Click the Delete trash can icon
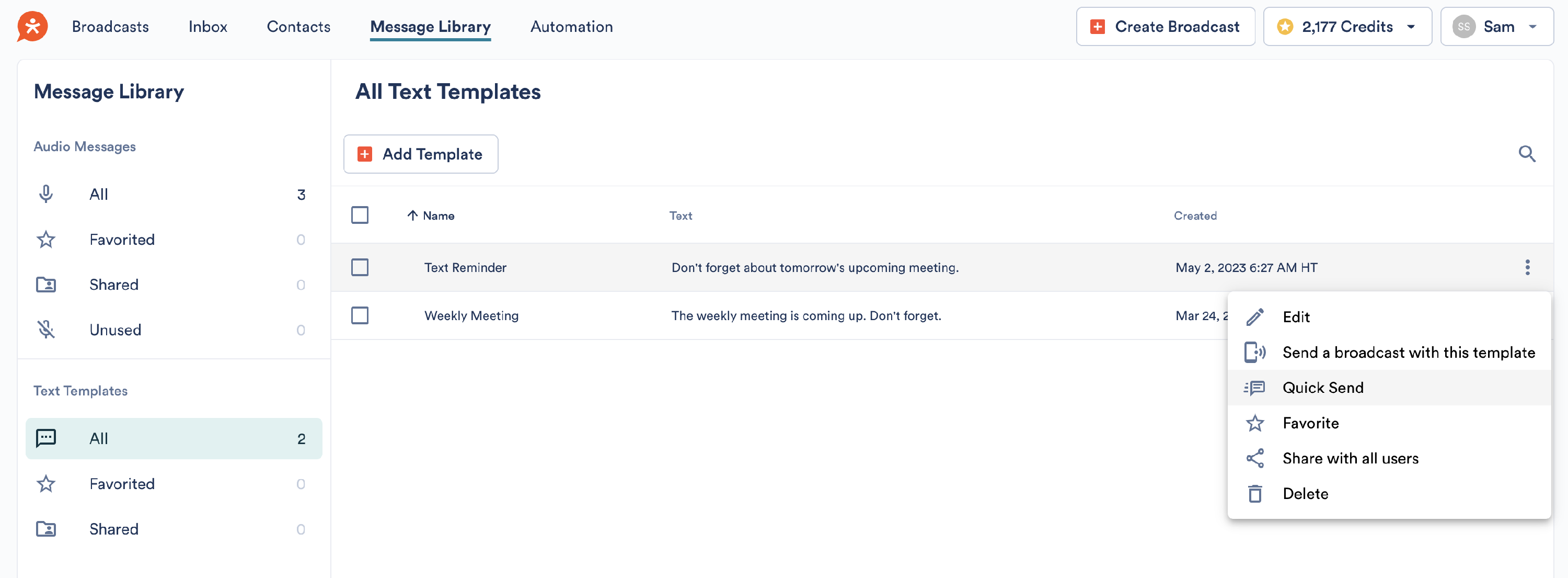 coord(1254,494)
